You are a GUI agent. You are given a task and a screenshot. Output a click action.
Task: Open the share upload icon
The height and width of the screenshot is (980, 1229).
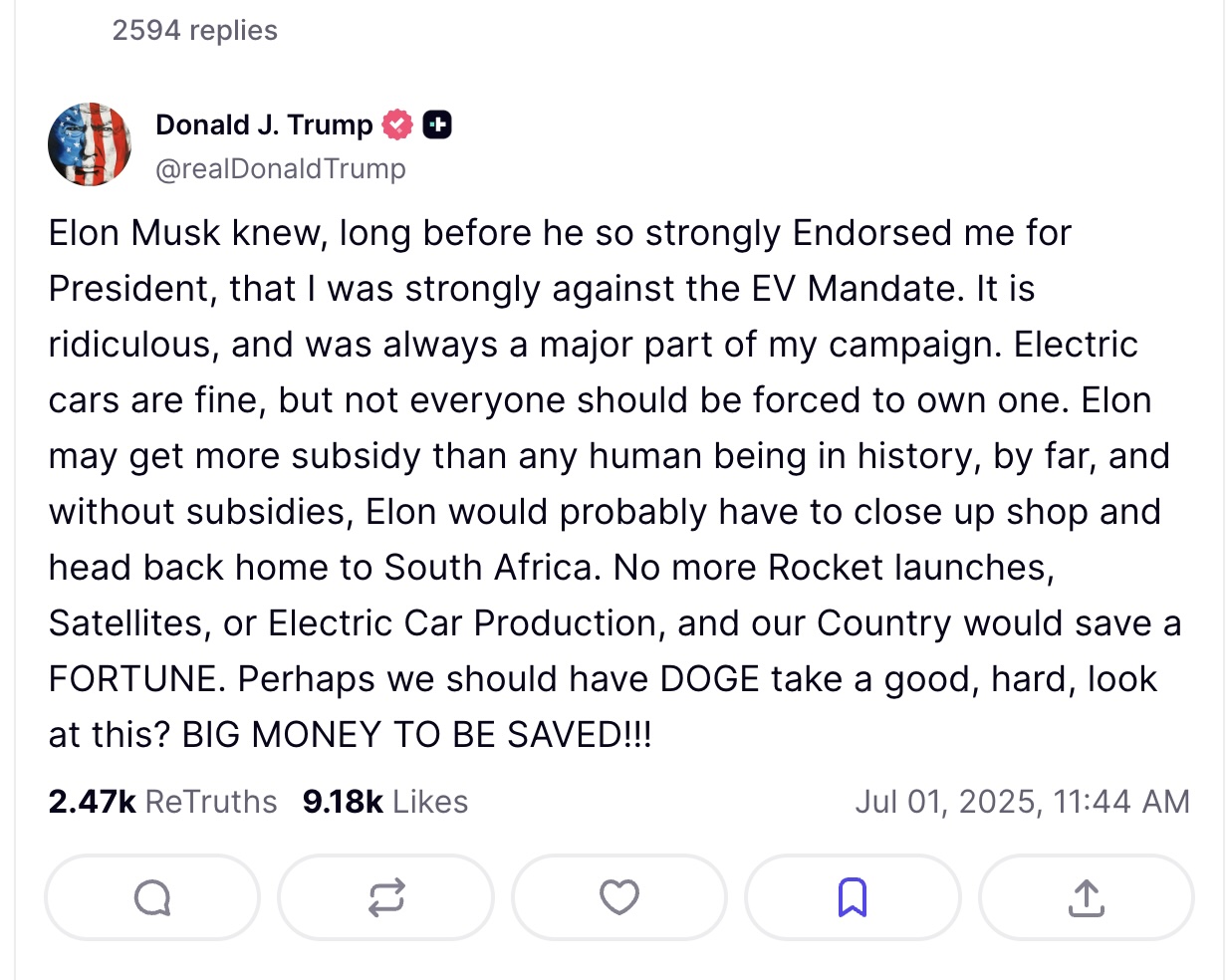point(1086,897)
